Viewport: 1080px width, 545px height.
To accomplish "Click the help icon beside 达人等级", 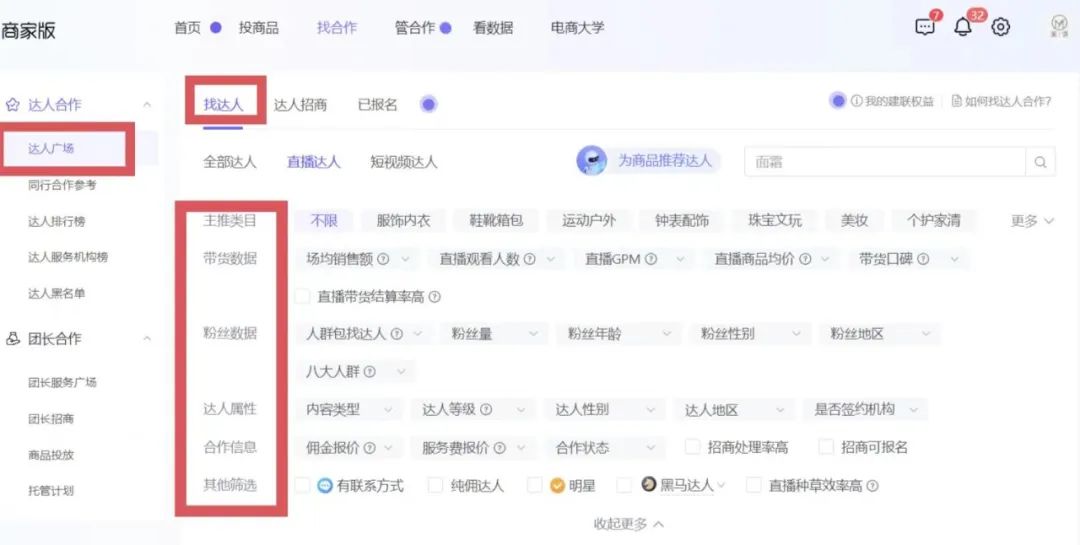I will click(x=486, y=409).
